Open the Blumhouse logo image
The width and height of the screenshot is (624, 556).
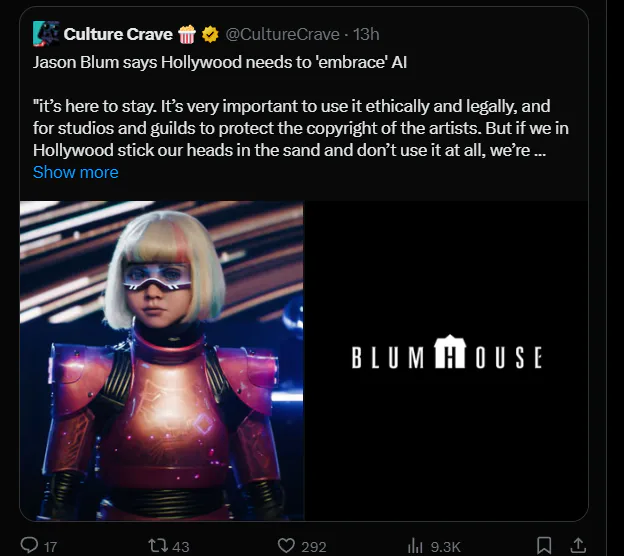446,358
